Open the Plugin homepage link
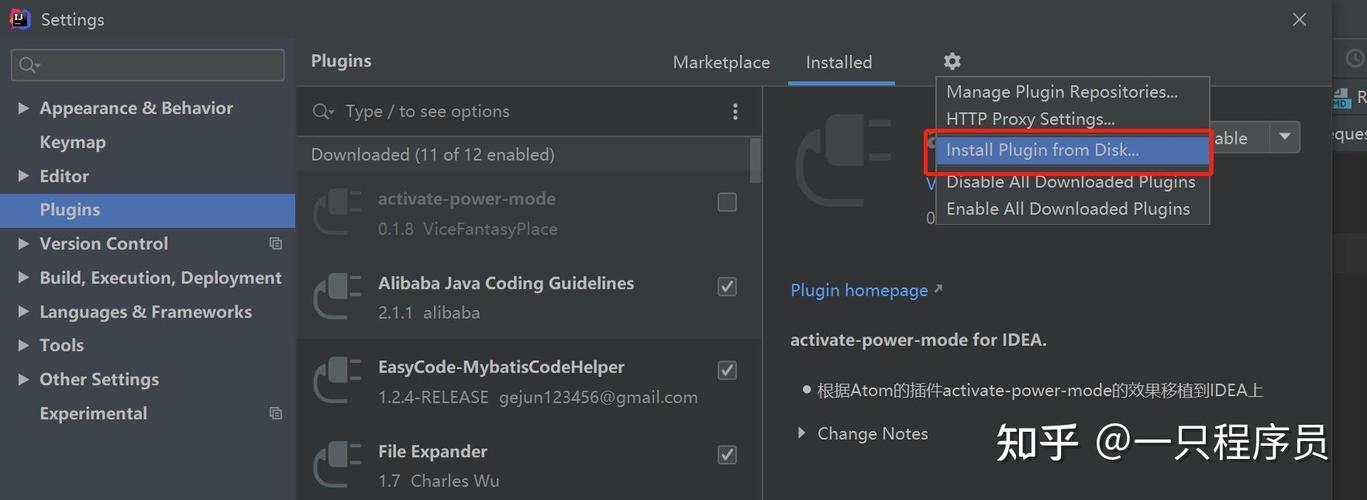The height and width of the screenshot is (500, 1367). (859, 290)
